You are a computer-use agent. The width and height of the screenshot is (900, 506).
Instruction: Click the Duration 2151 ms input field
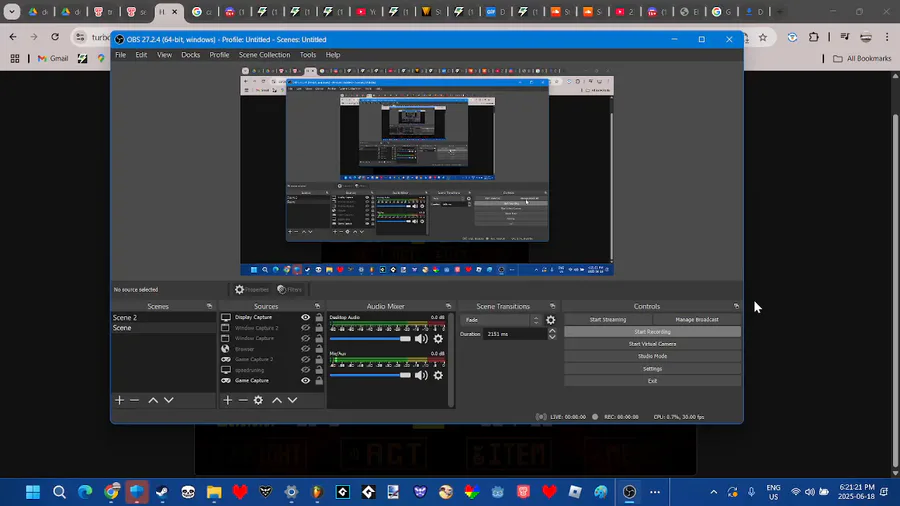pos(515,334)
